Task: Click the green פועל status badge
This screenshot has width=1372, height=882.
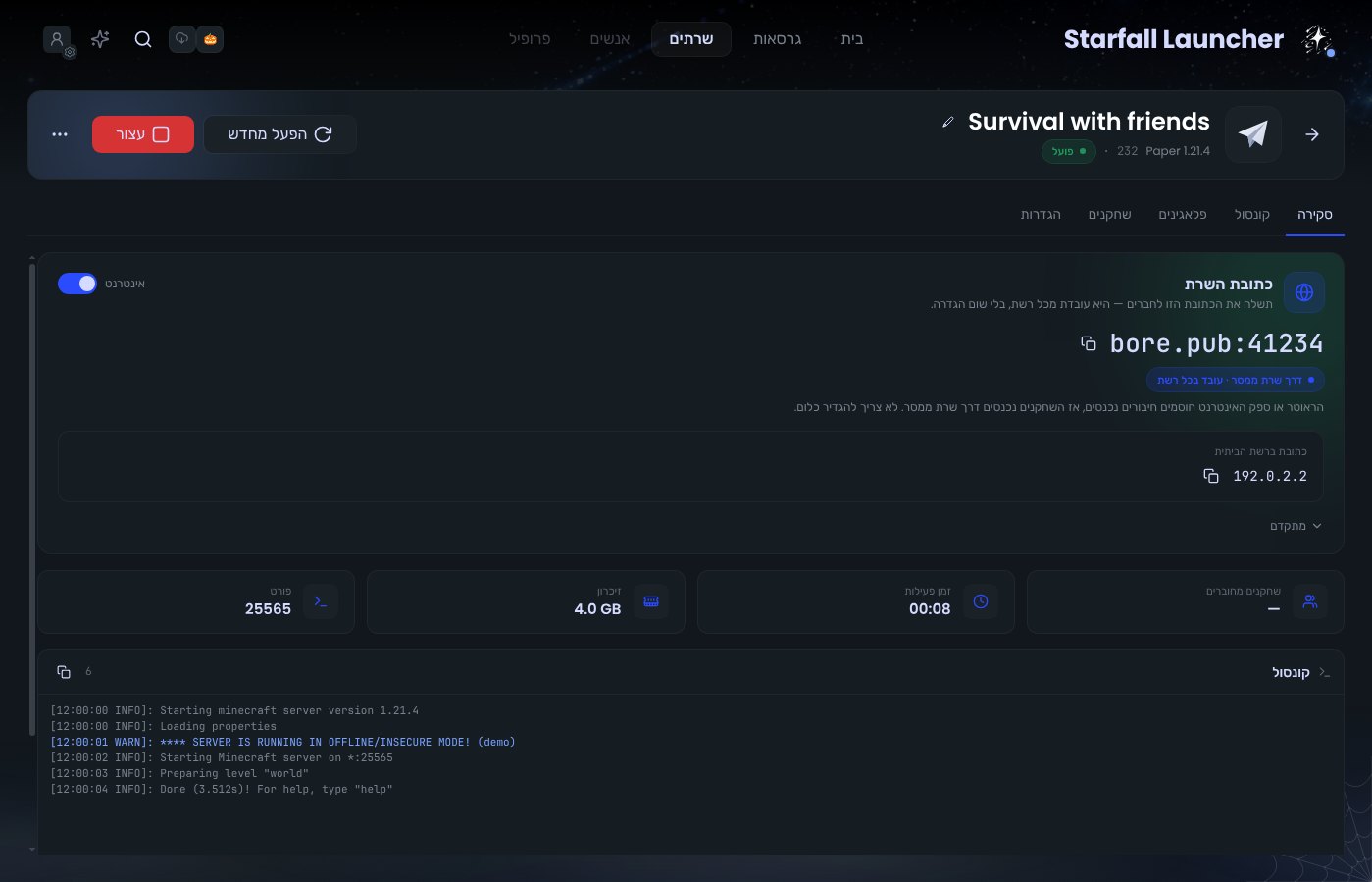Action: pyautogui.click(x=1069, y=152)
